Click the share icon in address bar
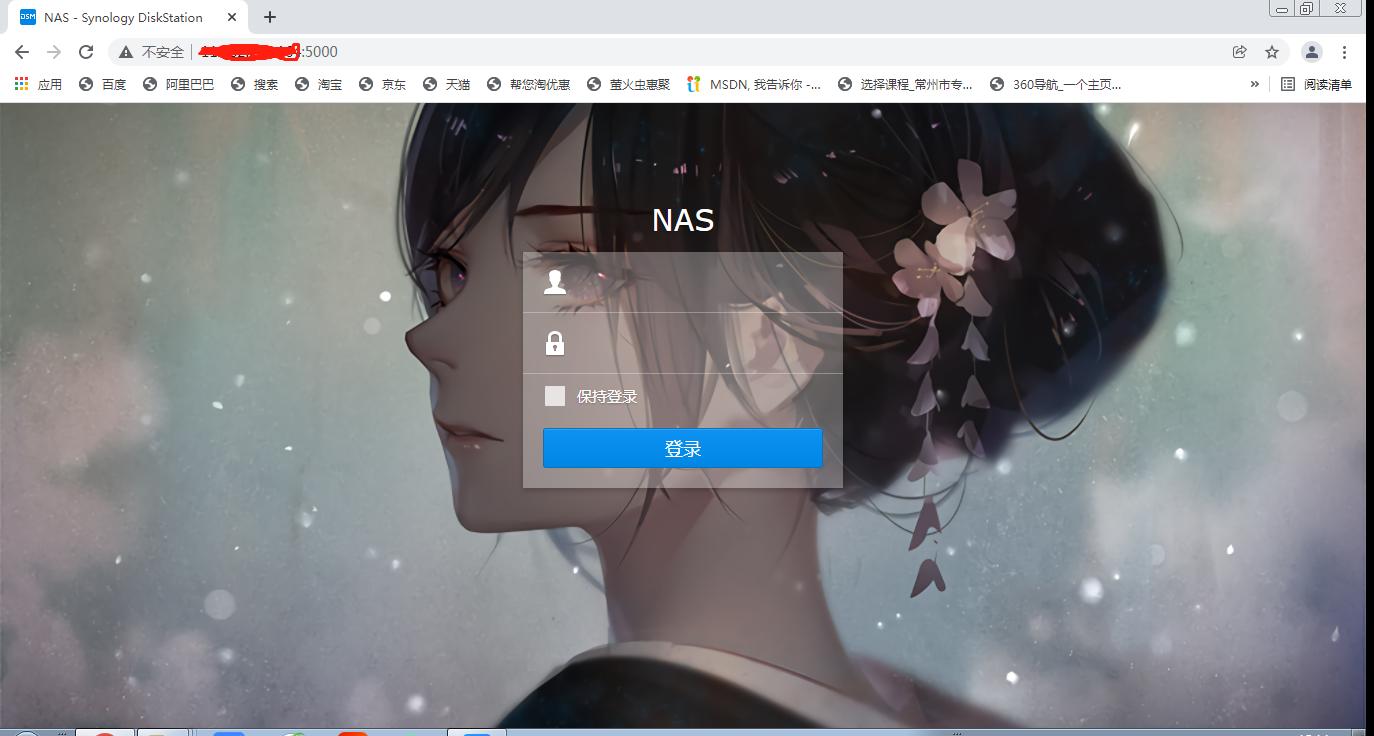The height and width of the screenshot is (736, 1374). coord(1239,51)
